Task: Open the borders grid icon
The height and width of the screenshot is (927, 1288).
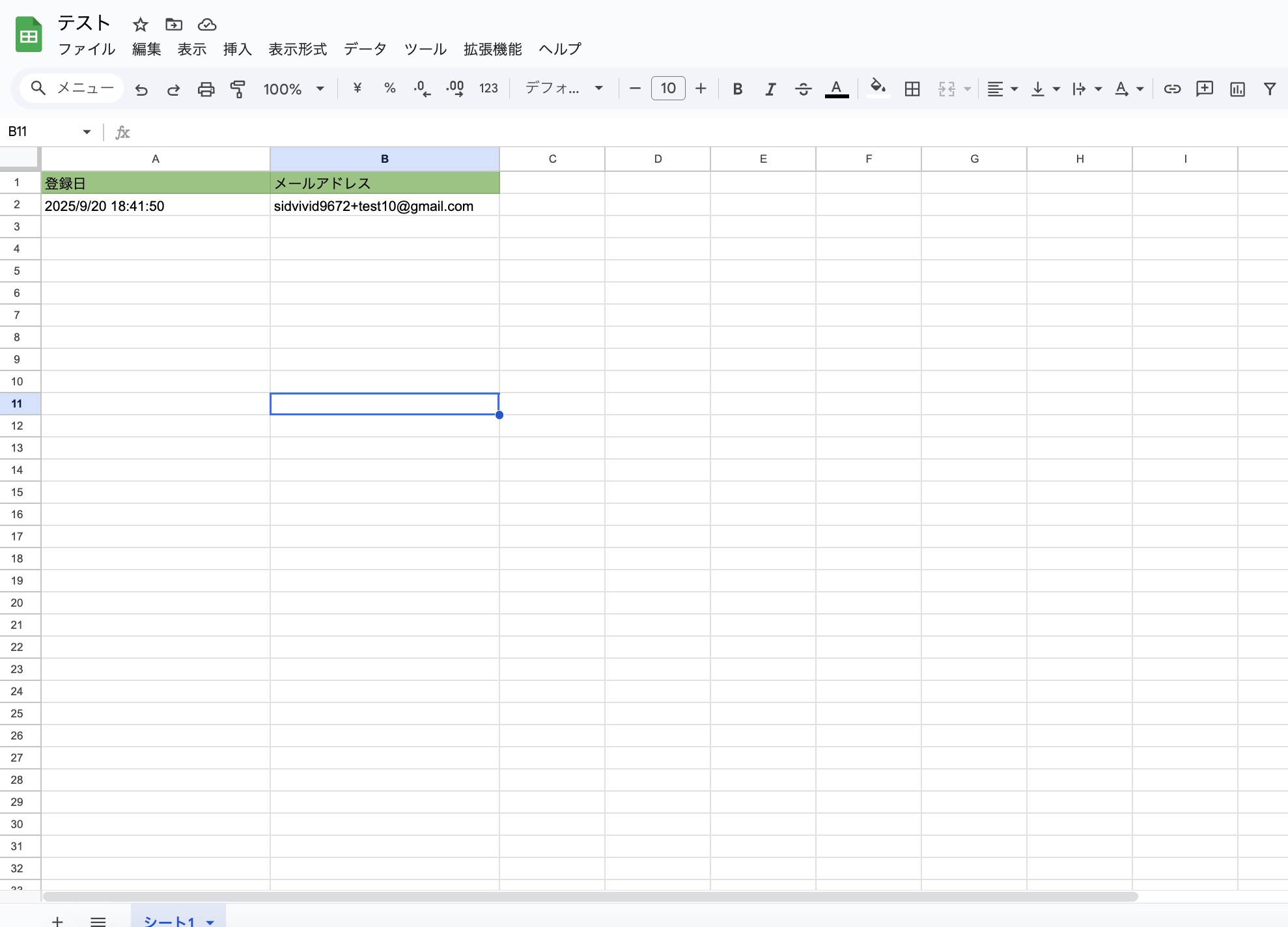Action: 912,89
